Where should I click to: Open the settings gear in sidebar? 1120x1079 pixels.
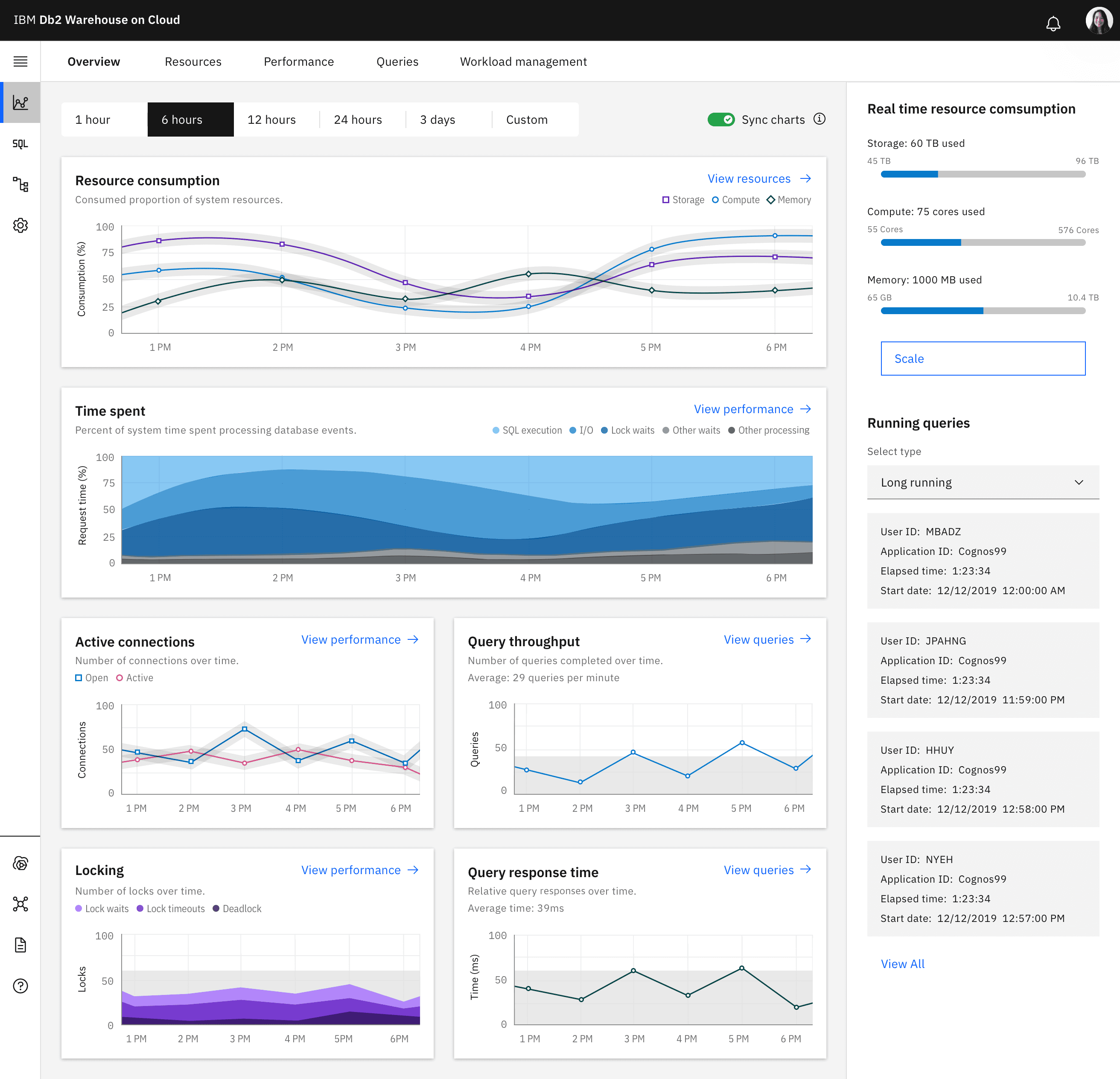pyautogui.click(x=20, y=225)
